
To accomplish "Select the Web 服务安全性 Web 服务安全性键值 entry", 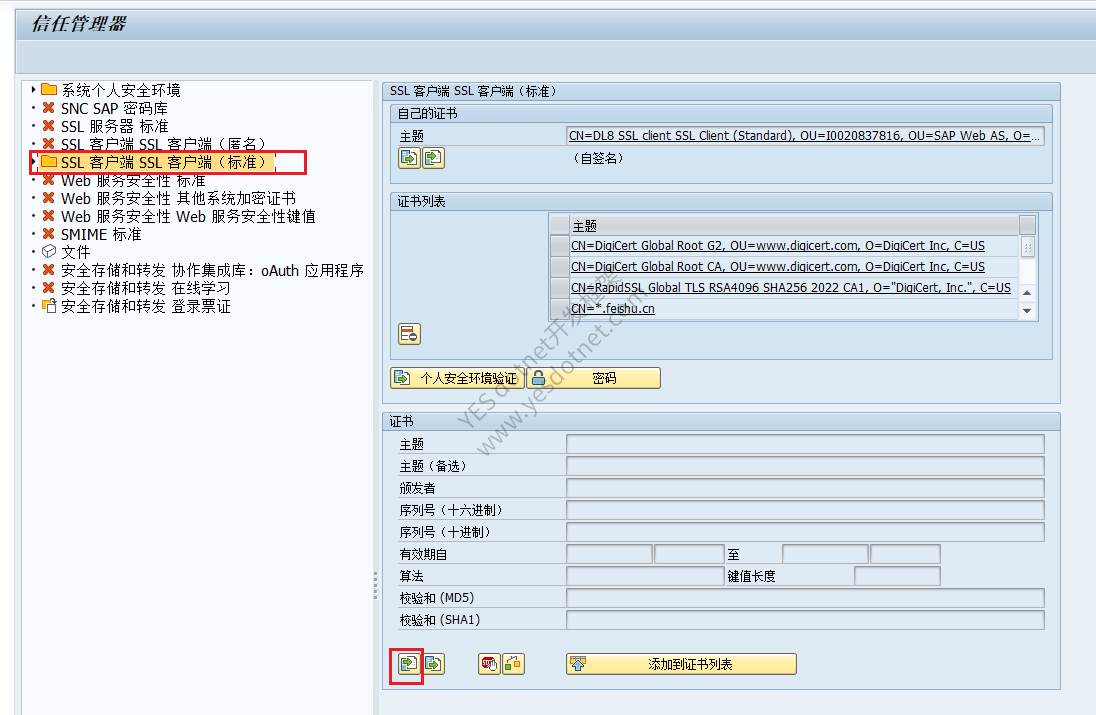I will (188, 217).
